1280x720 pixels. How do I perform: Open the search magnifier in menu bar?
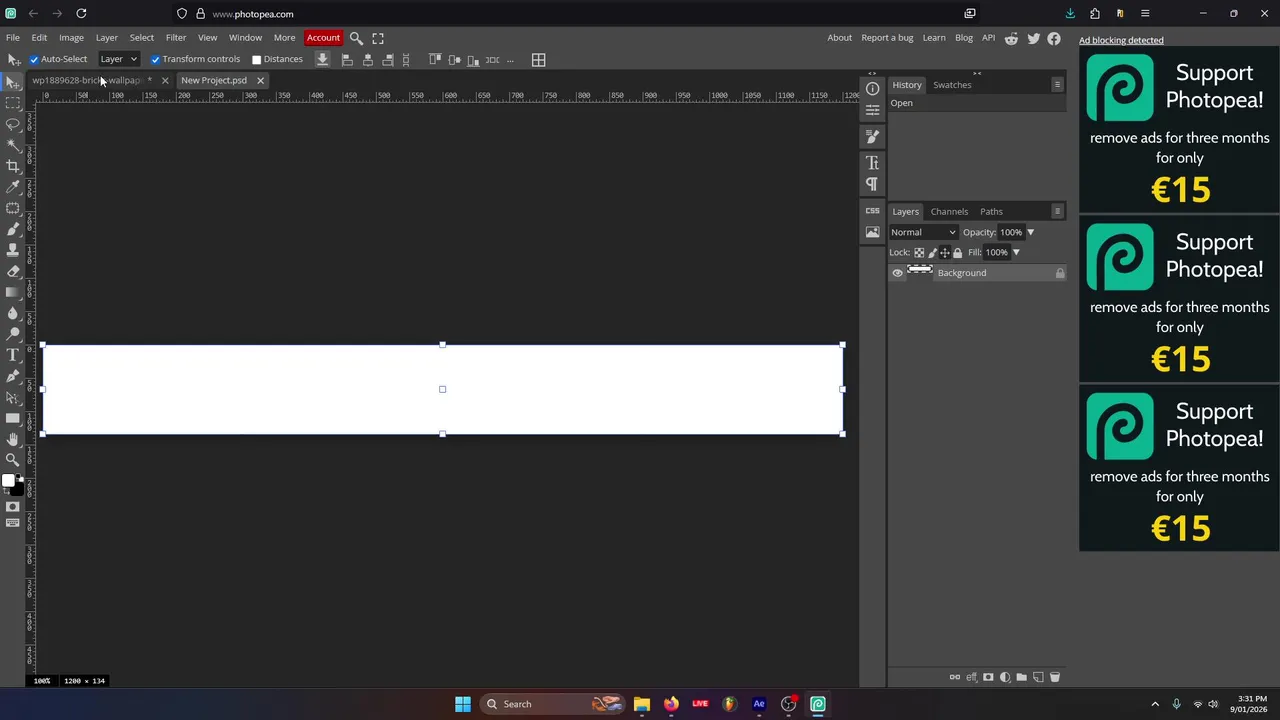click(356, 38)
